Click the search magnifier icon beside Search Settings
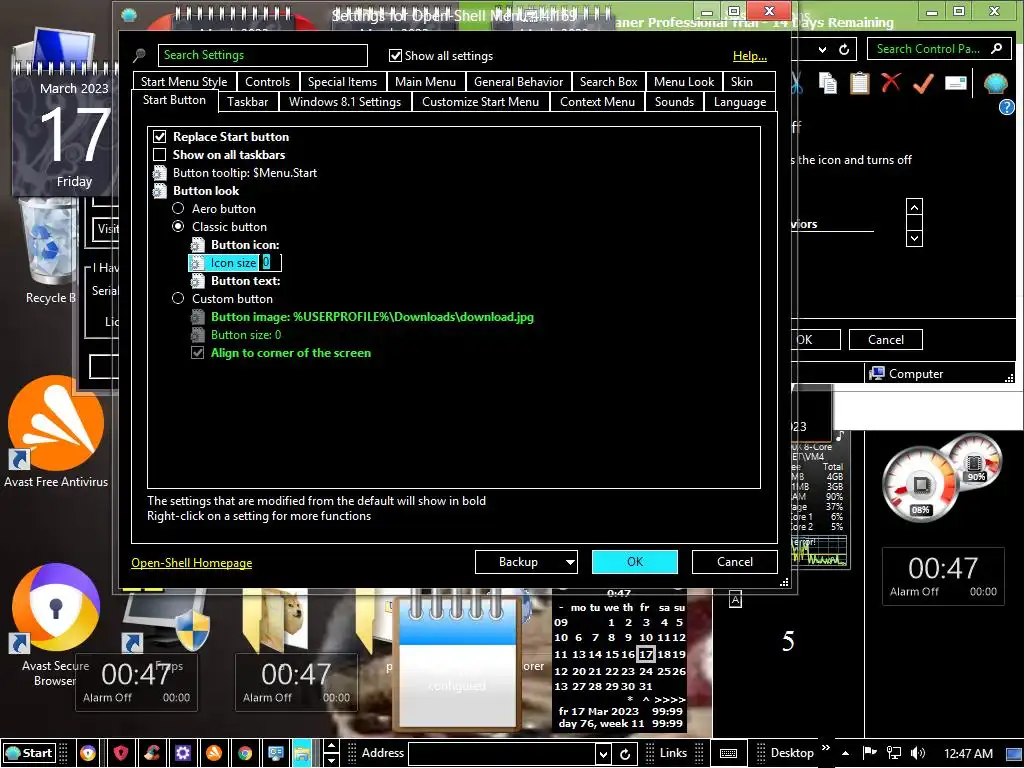 click(139, 56)
